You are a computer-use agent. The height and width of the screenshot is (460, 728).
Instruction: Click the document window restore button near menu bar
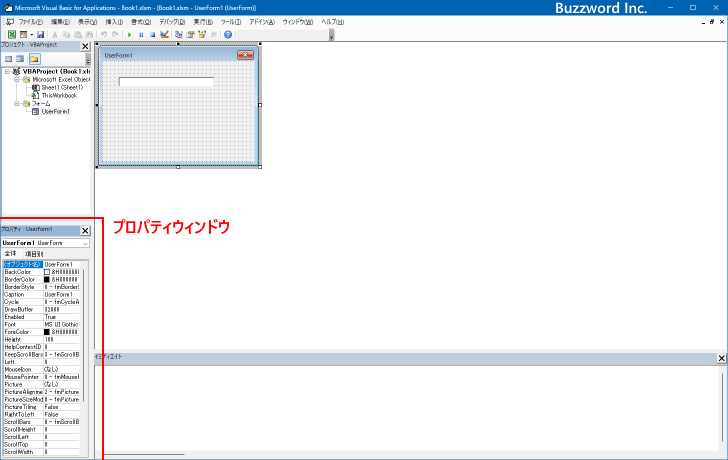tap(712, 22)
